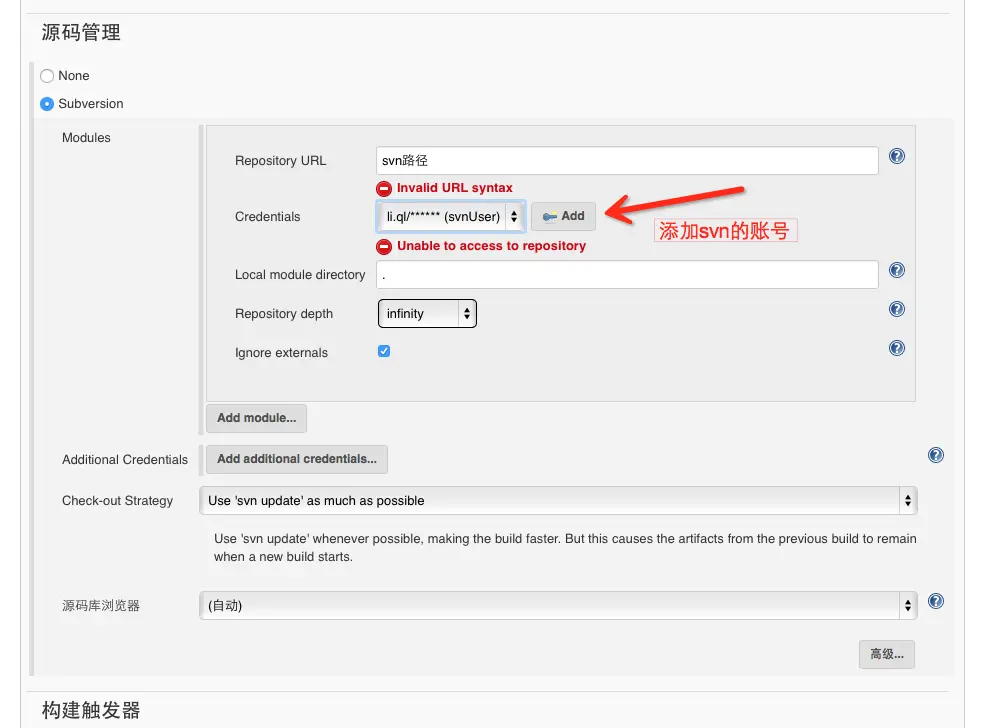The width and height of the screenshot is (992, 728).
Task: Click the 源码库浏览器 label
Action: pyautogui.click(x=101, y=606)
